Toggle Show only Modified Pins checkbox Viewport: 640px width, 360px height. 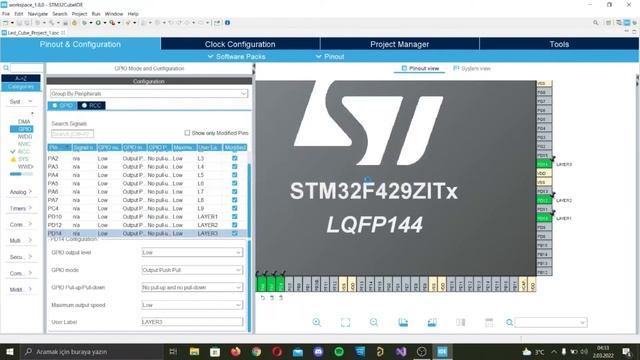coord(187,133)
